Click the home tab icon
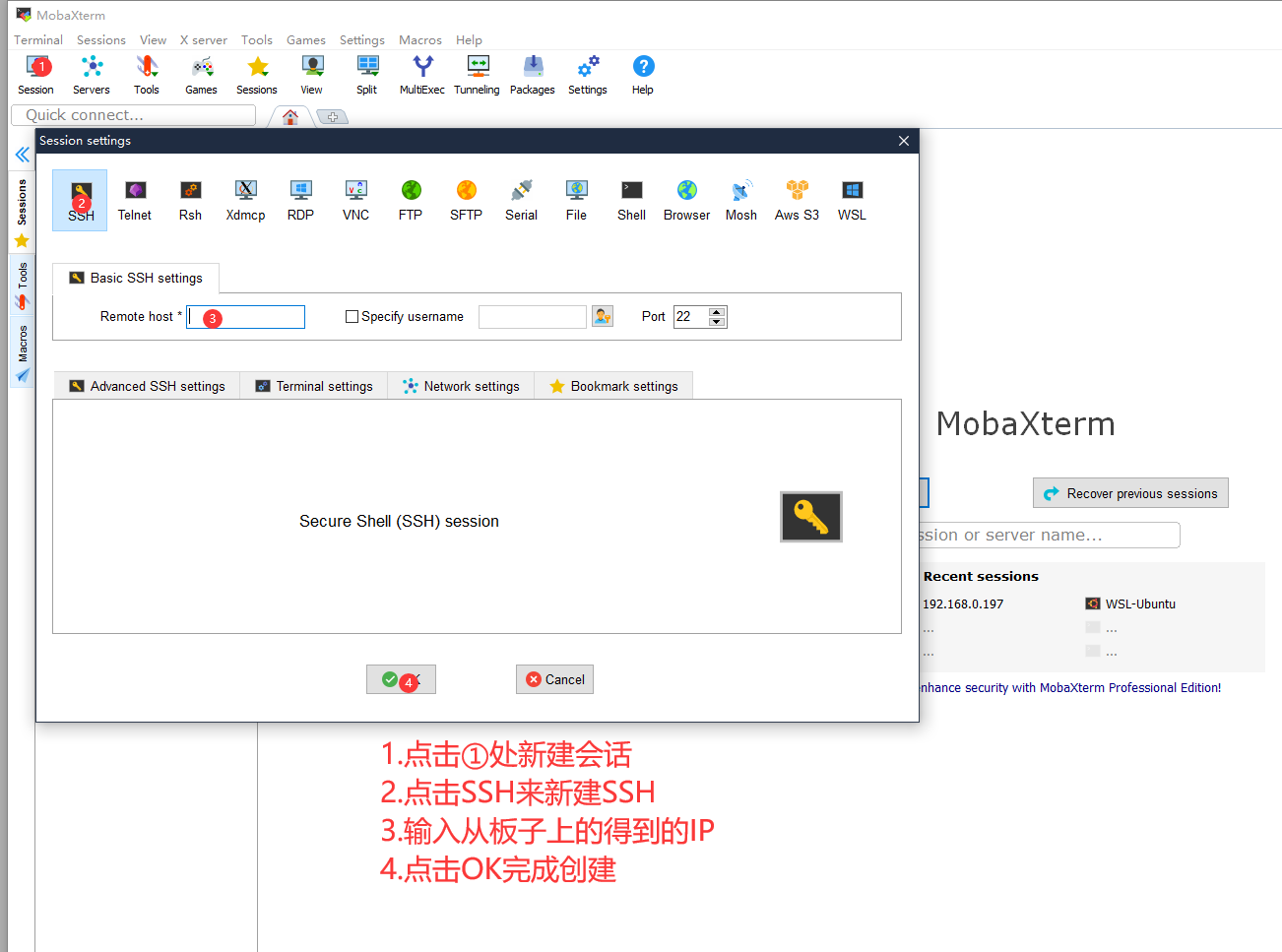This screenshot has height=952, width=1282. [x=290, y=117]
